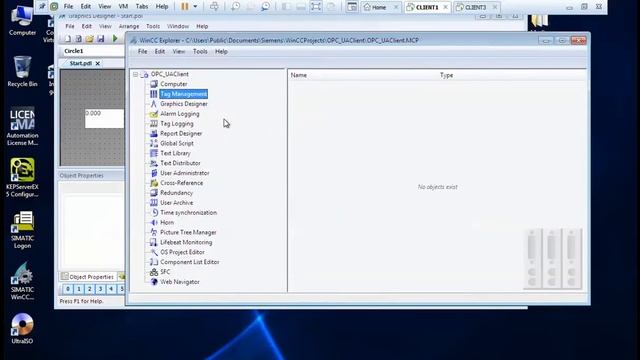Click the Report Designer icon
The height and width of the screenshot is (360, 640).
tap(154, 133)
